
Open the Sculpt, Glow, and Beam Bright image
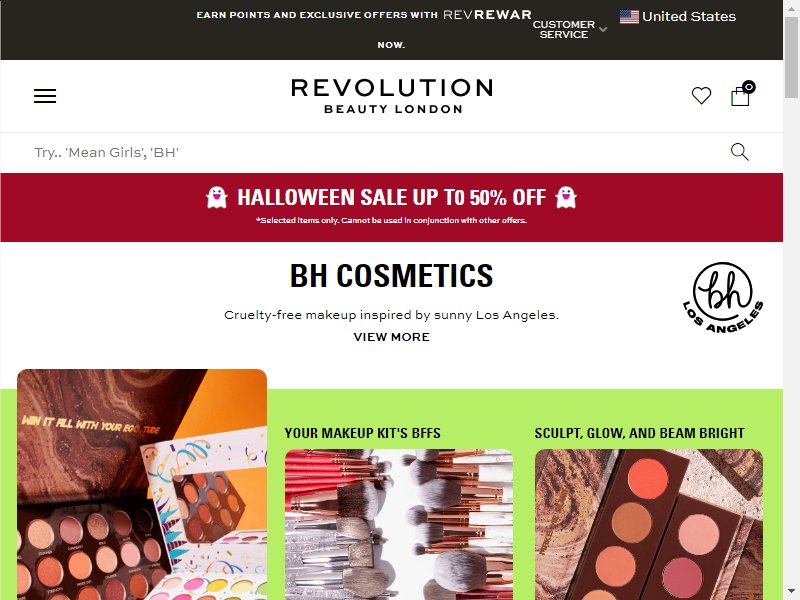648,524
